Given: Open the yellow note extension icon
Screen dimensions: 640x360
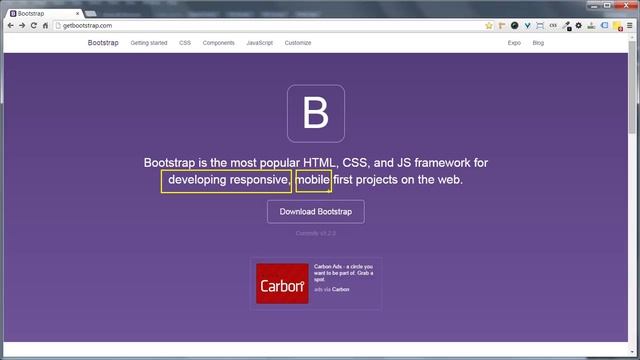Looking at the screenshot, I should 618,26.
